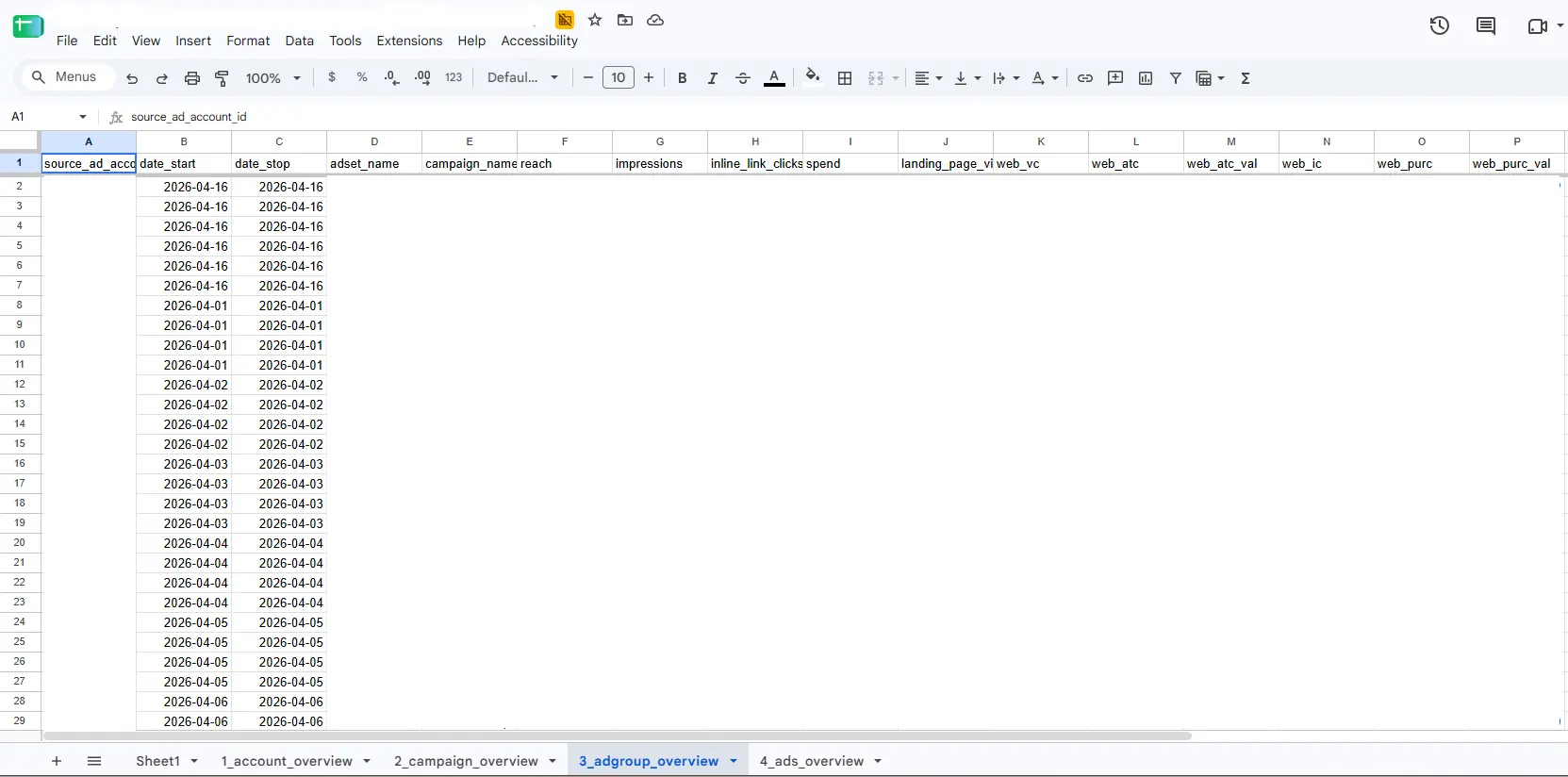Open the borders options
This screenshot has width=1568, height=777.
tap(845, 78)
